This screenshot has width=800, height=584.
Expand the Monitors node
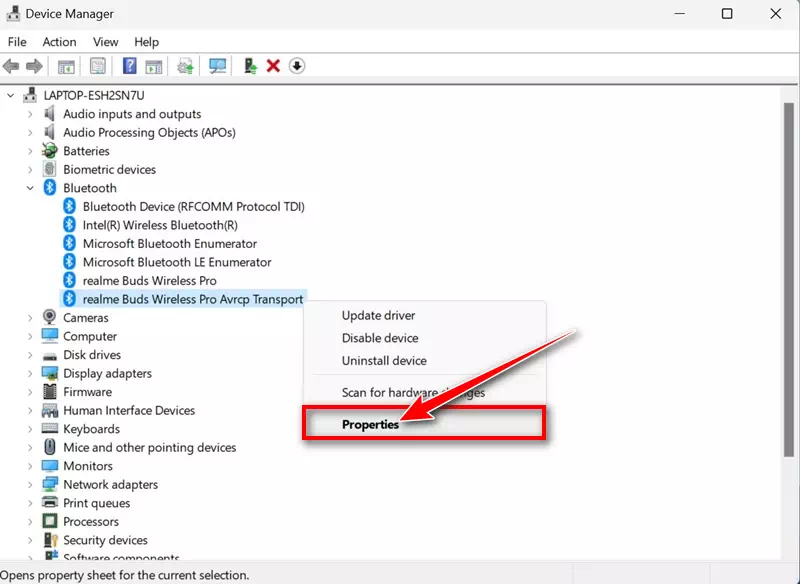tap(30, 466)
